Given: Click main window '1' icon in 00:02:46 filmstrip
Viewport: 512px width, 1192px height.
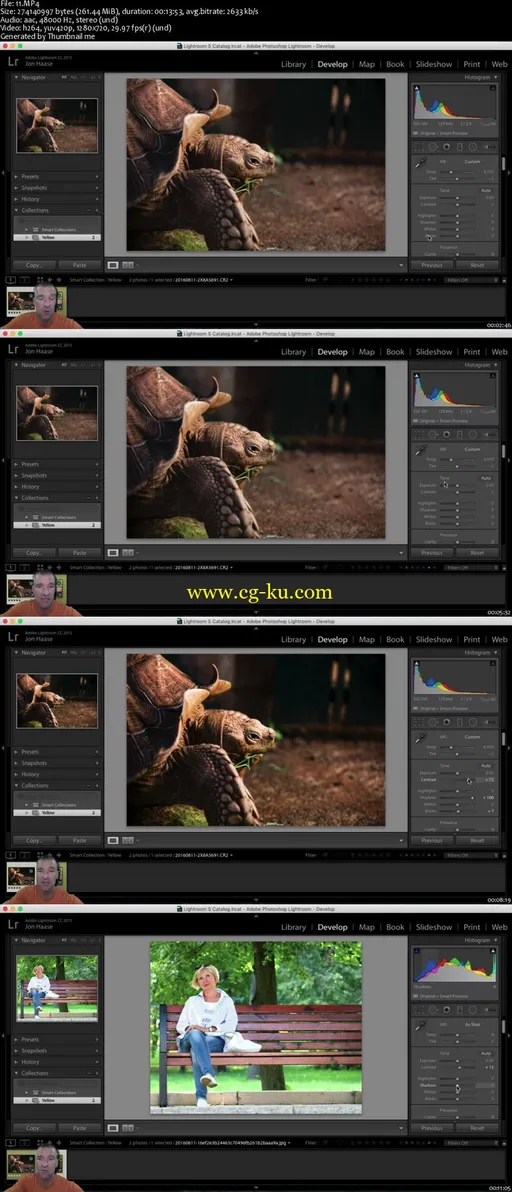Looking at the screenshot, I should click(11, 280).
